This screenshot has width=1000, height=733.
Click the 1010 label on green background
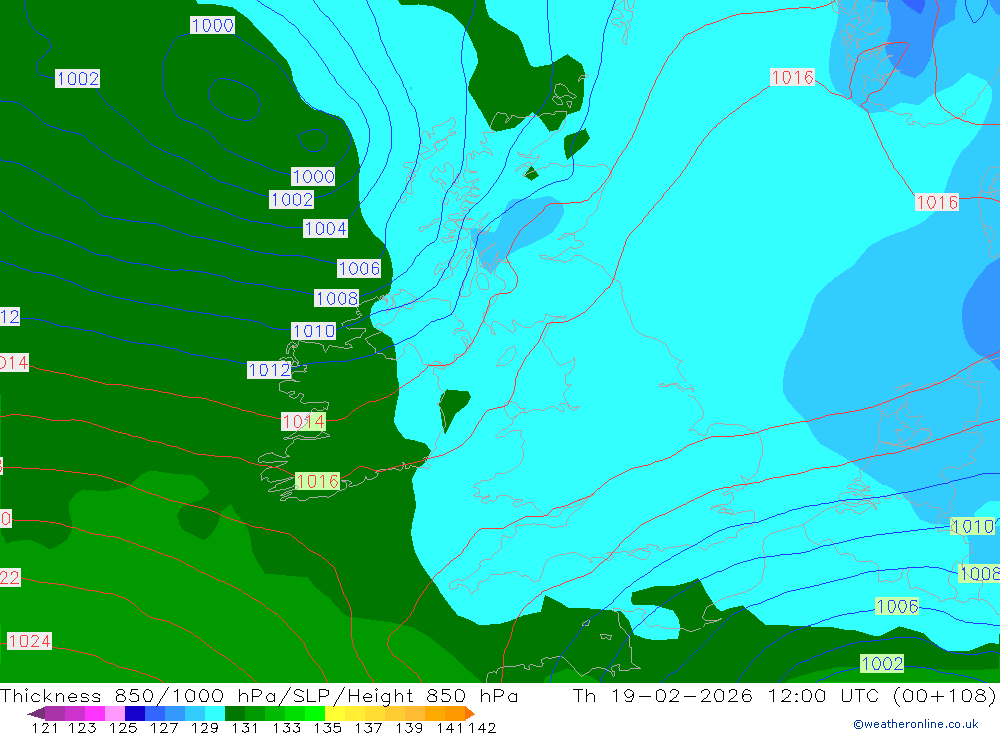973,526
